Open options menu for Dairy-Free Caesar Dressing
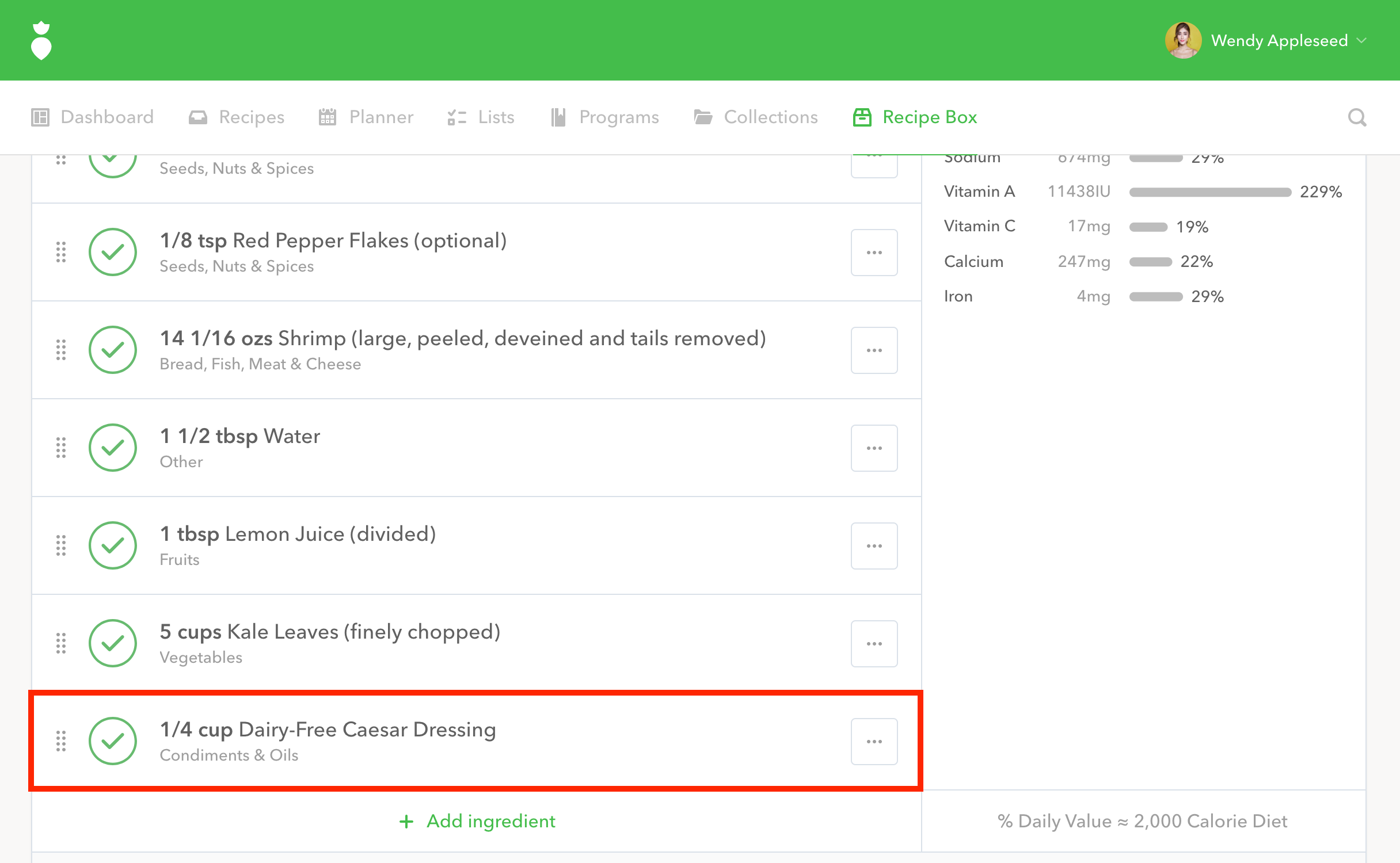1400x863 pixels. click(x=874, y=742)
